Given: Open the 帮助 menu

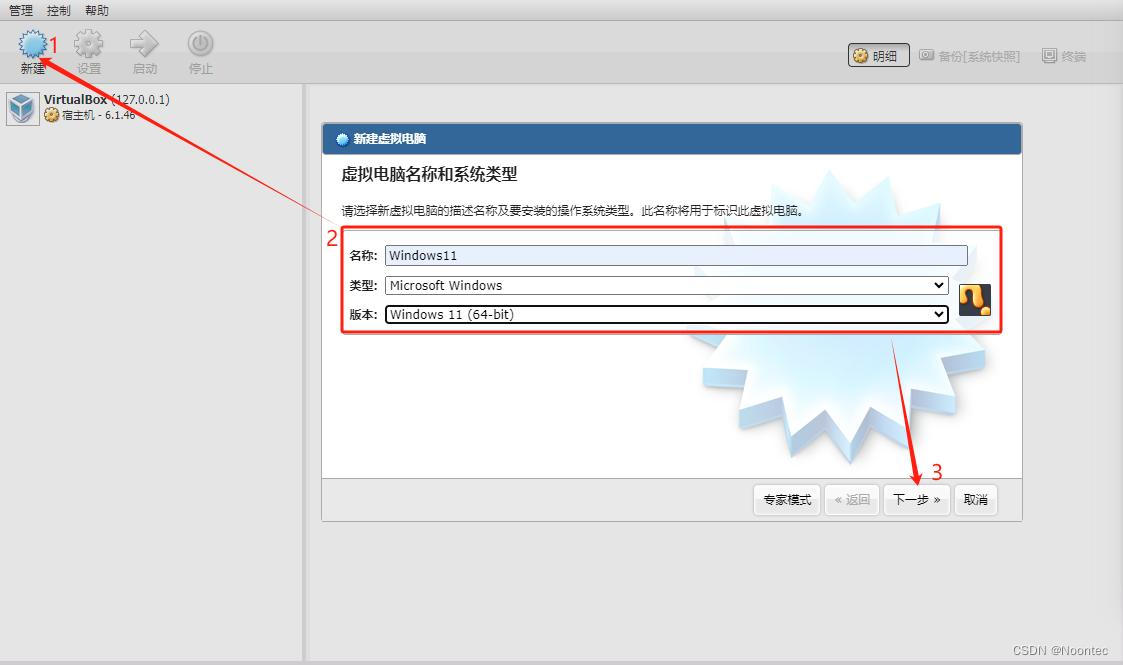Looking at the screenshot, I should 97,11.
